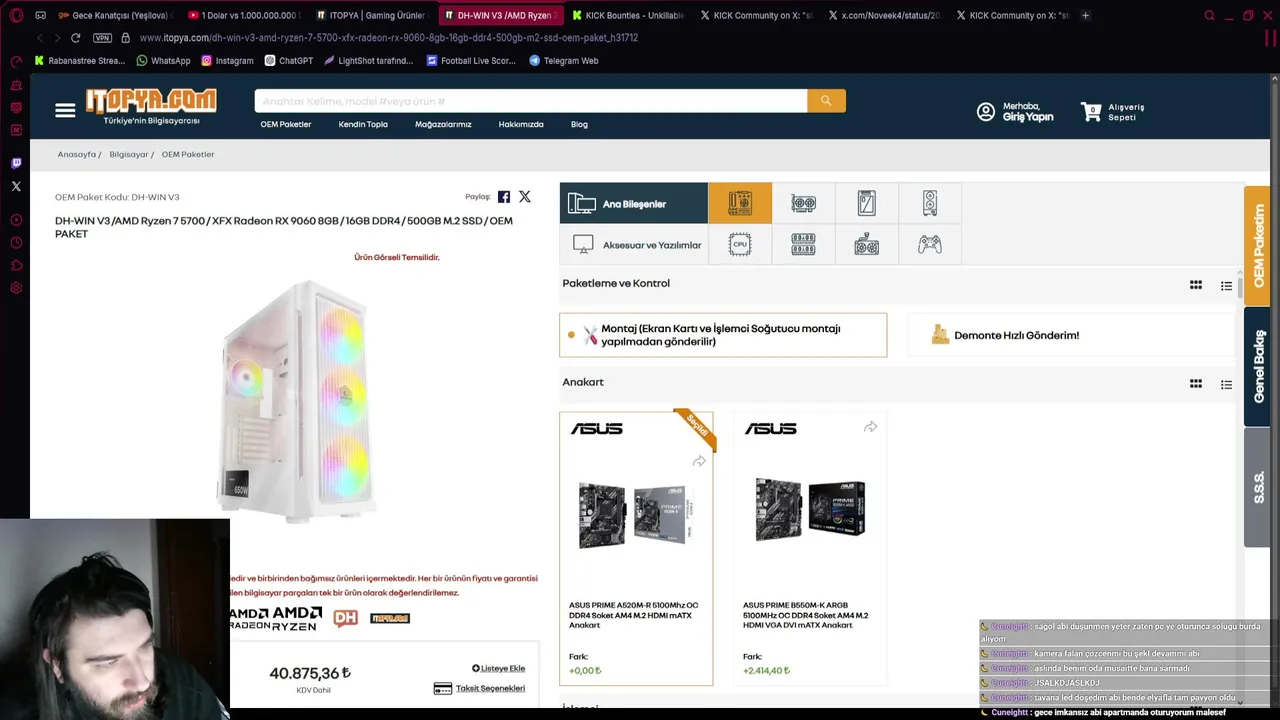Open the Ana Bileşenler tab
This screenshot has width=1280, height=720.
click(633, 203)
